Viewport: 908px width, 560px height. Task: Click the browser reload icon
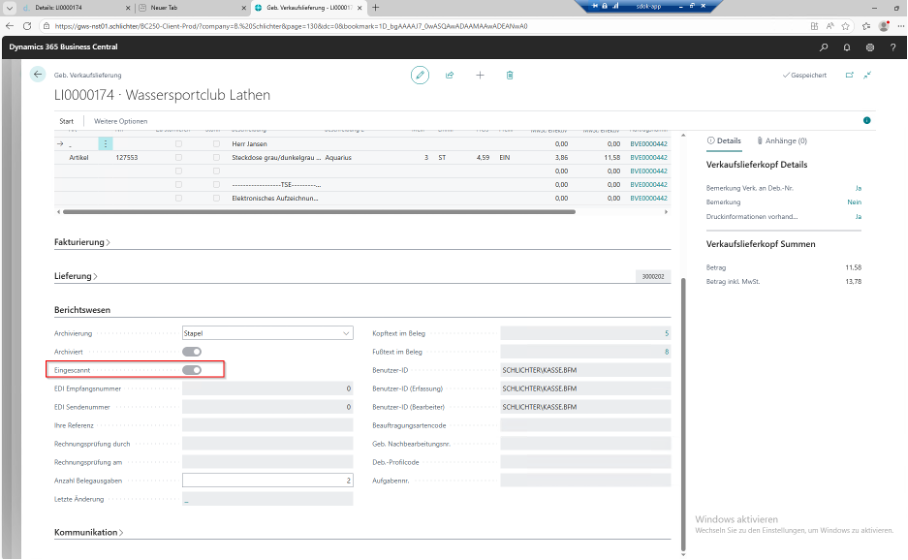point(27,26)
